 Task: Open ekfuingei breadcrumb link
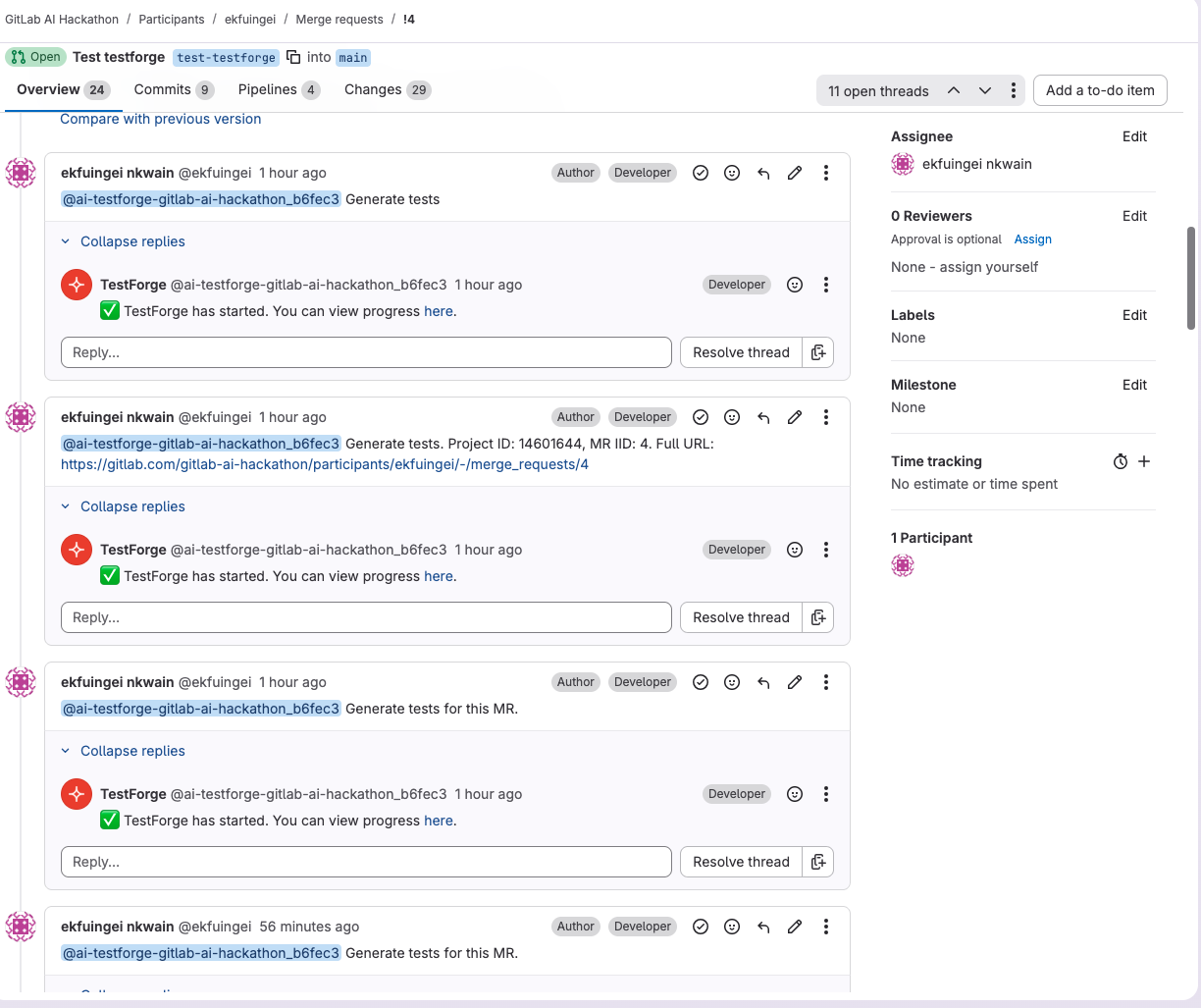tap(250, 20)
